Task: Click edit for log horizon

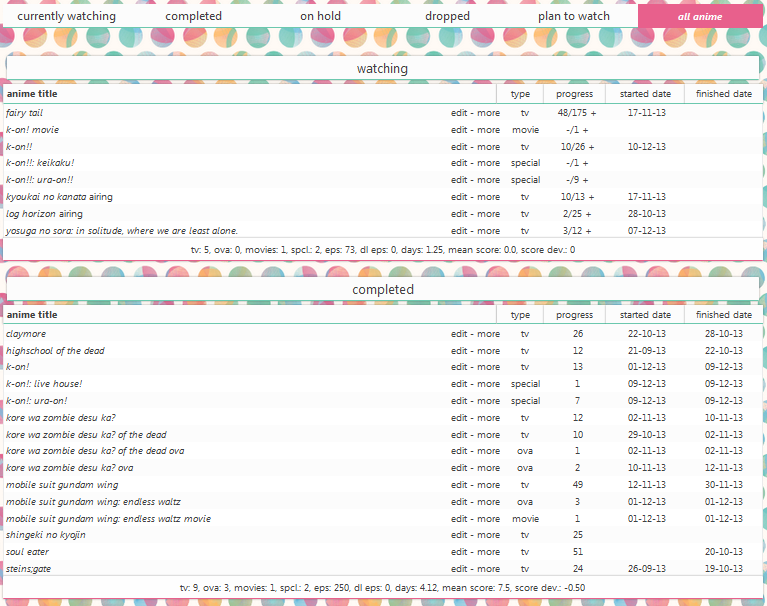Action: coord(459,214)
